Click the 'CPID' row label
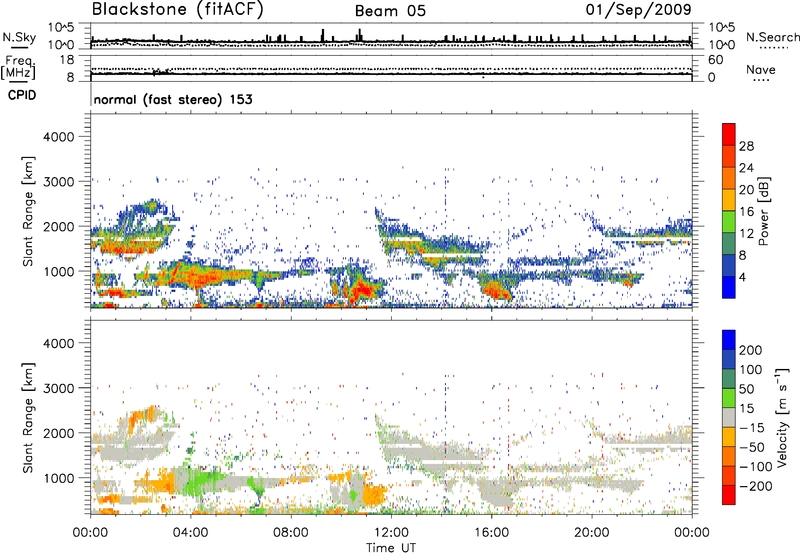The width and height of the screenshot is (800, 554). [x=22, y=95]
